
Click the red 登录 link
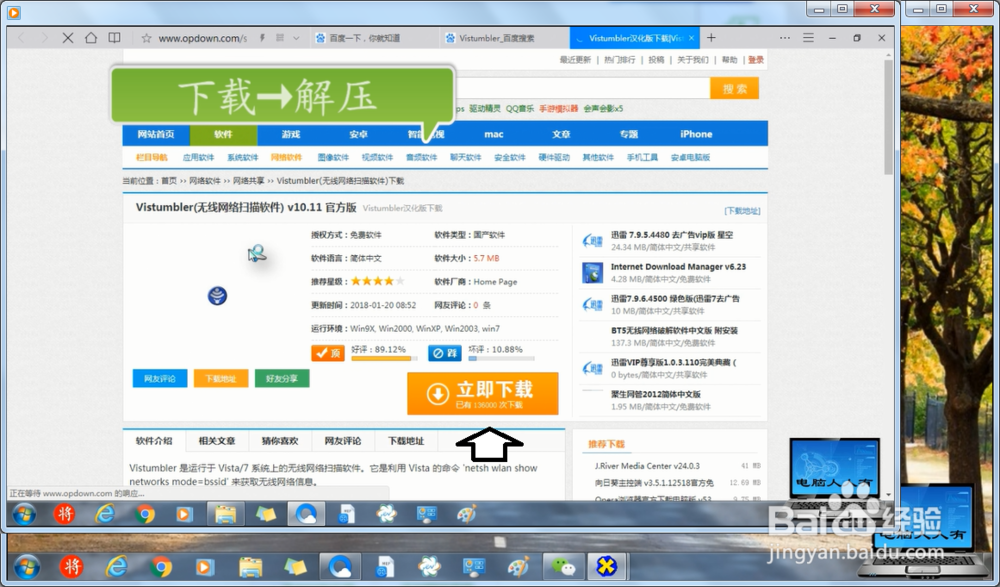point(756,60)
